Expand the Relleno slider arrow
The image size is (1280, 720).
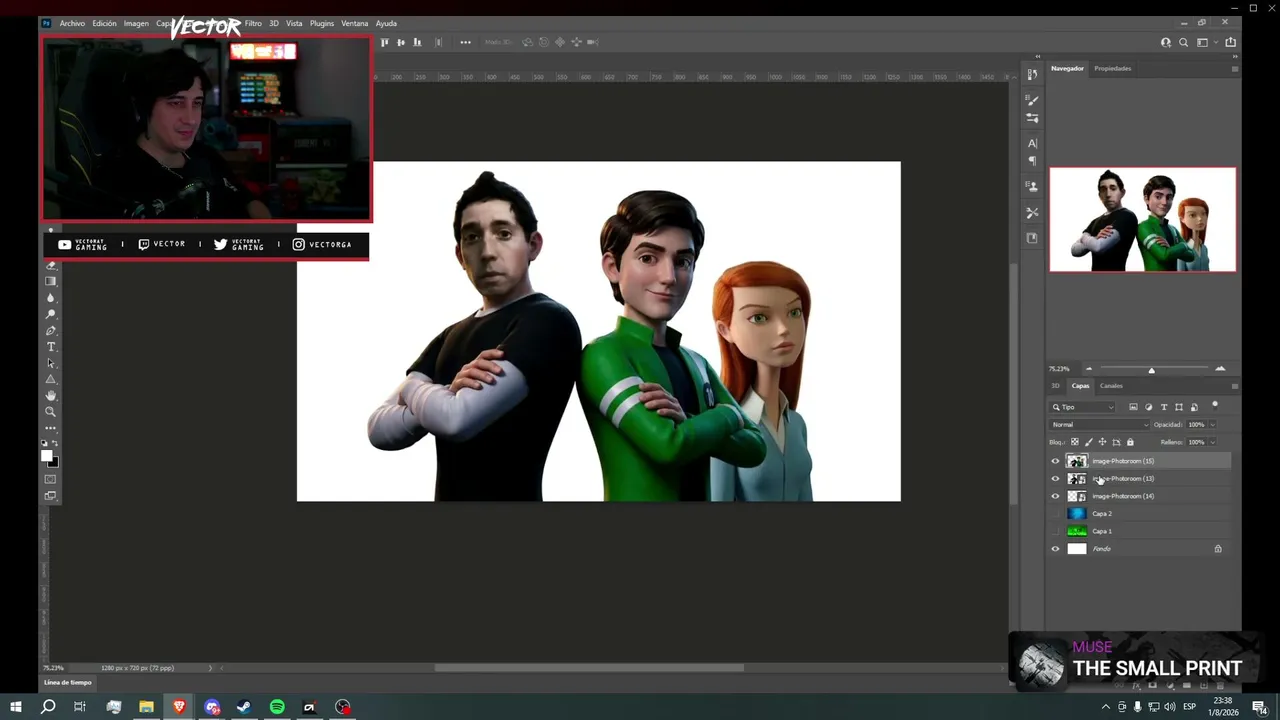(x=1212, y=442)
